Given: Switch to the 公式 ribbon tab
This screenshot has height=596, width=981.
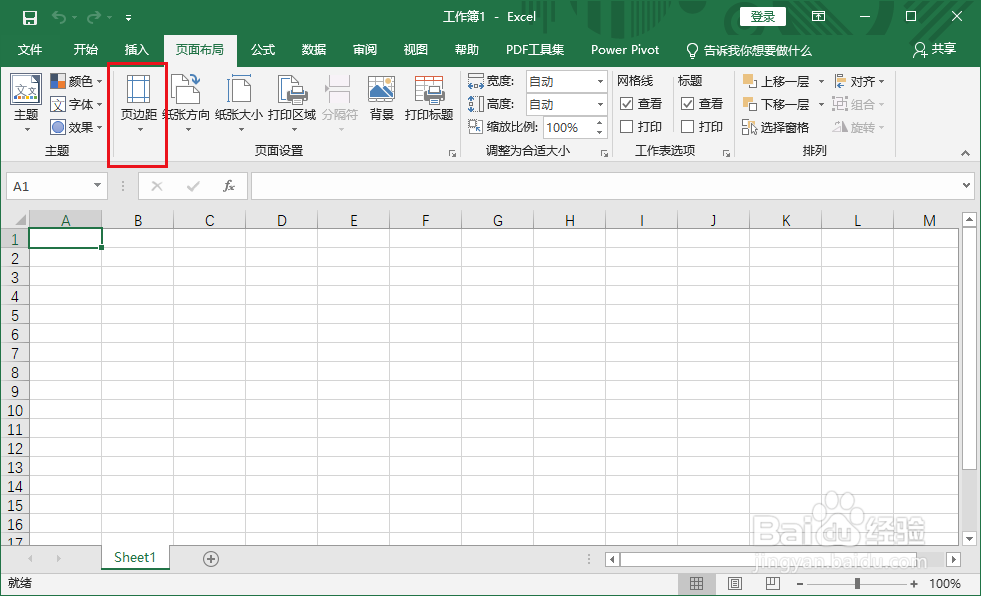Looking at the screenshot, I should tap(262, 50).
